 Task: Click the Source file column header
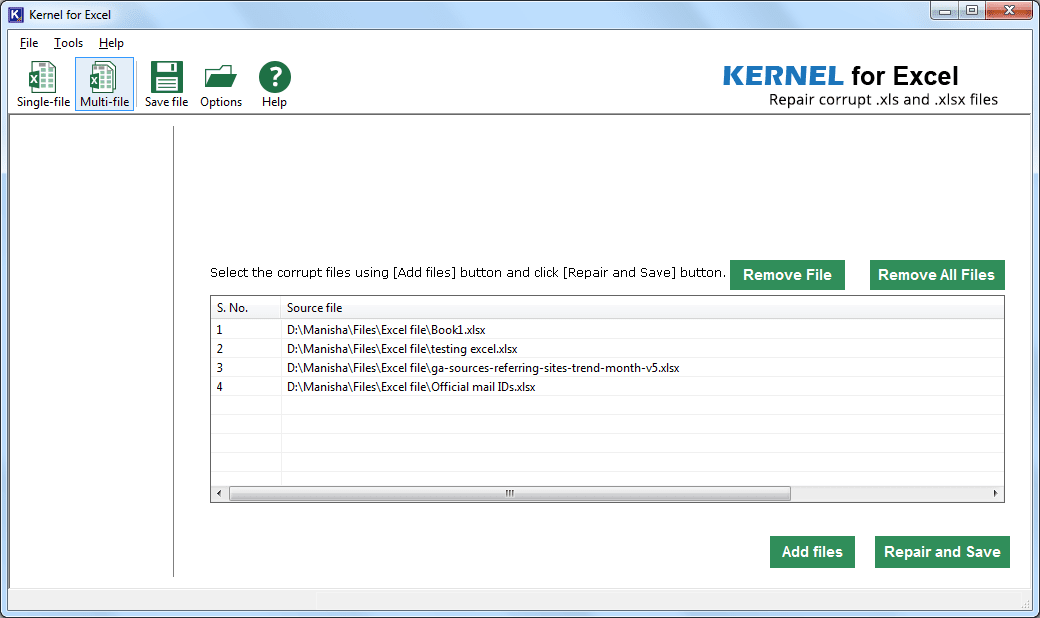click(x=642, y=308)
